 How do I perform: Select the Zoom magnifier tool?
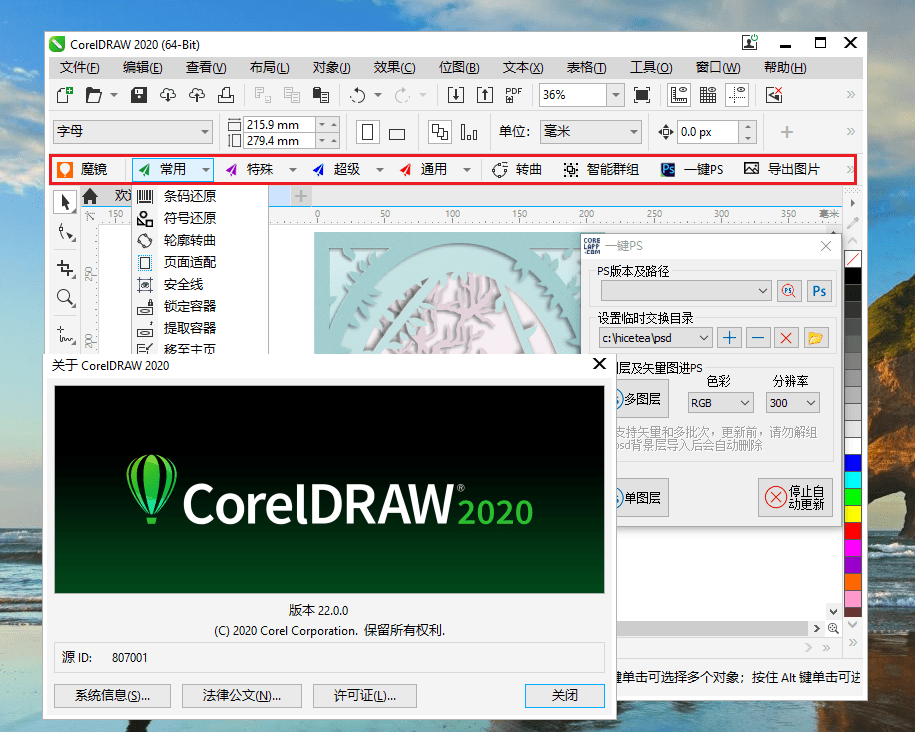tap(65, 298)
